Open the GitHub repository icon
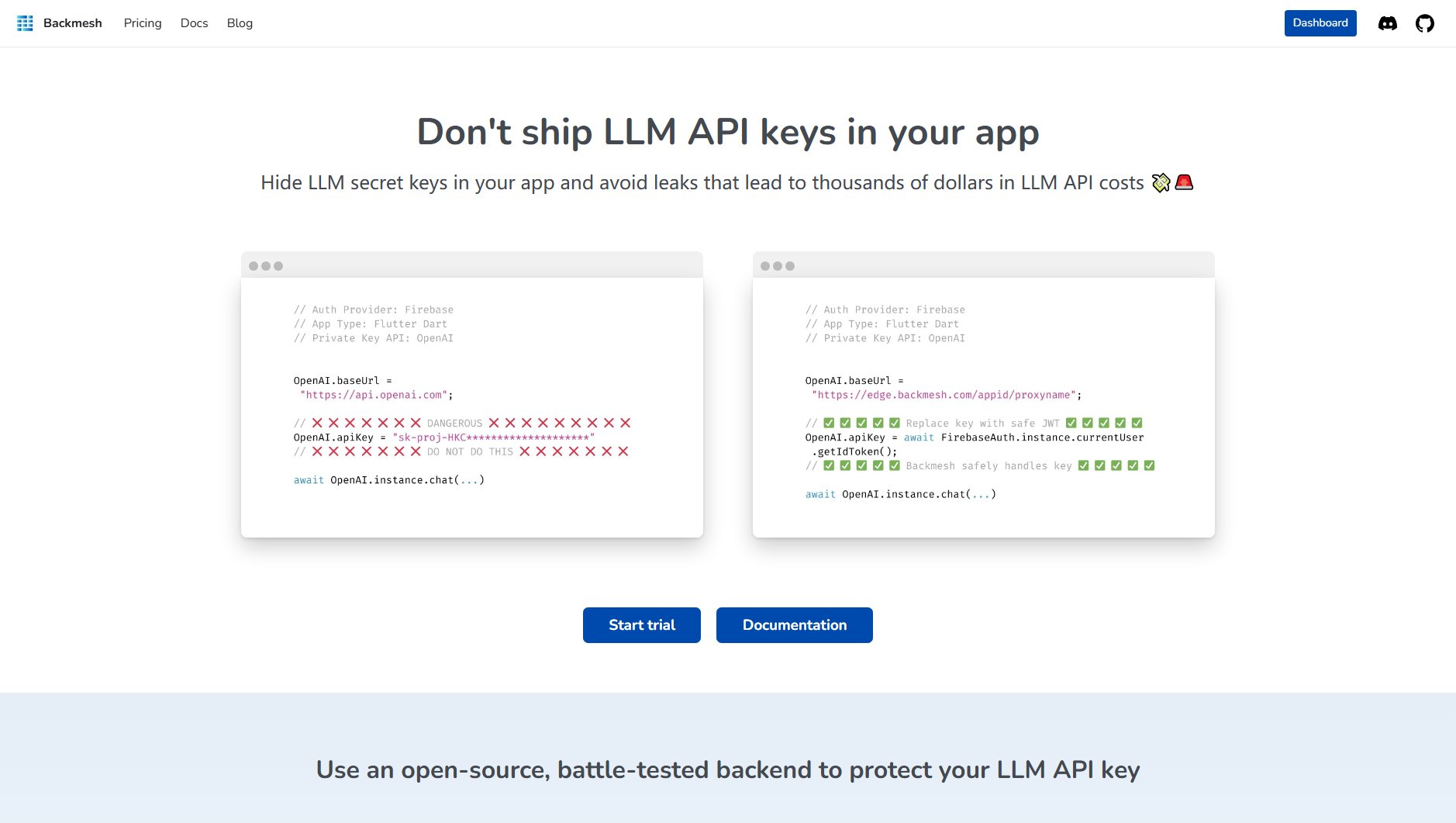The height and width of the screenshot is (823, 1456). coord(1424,23)
